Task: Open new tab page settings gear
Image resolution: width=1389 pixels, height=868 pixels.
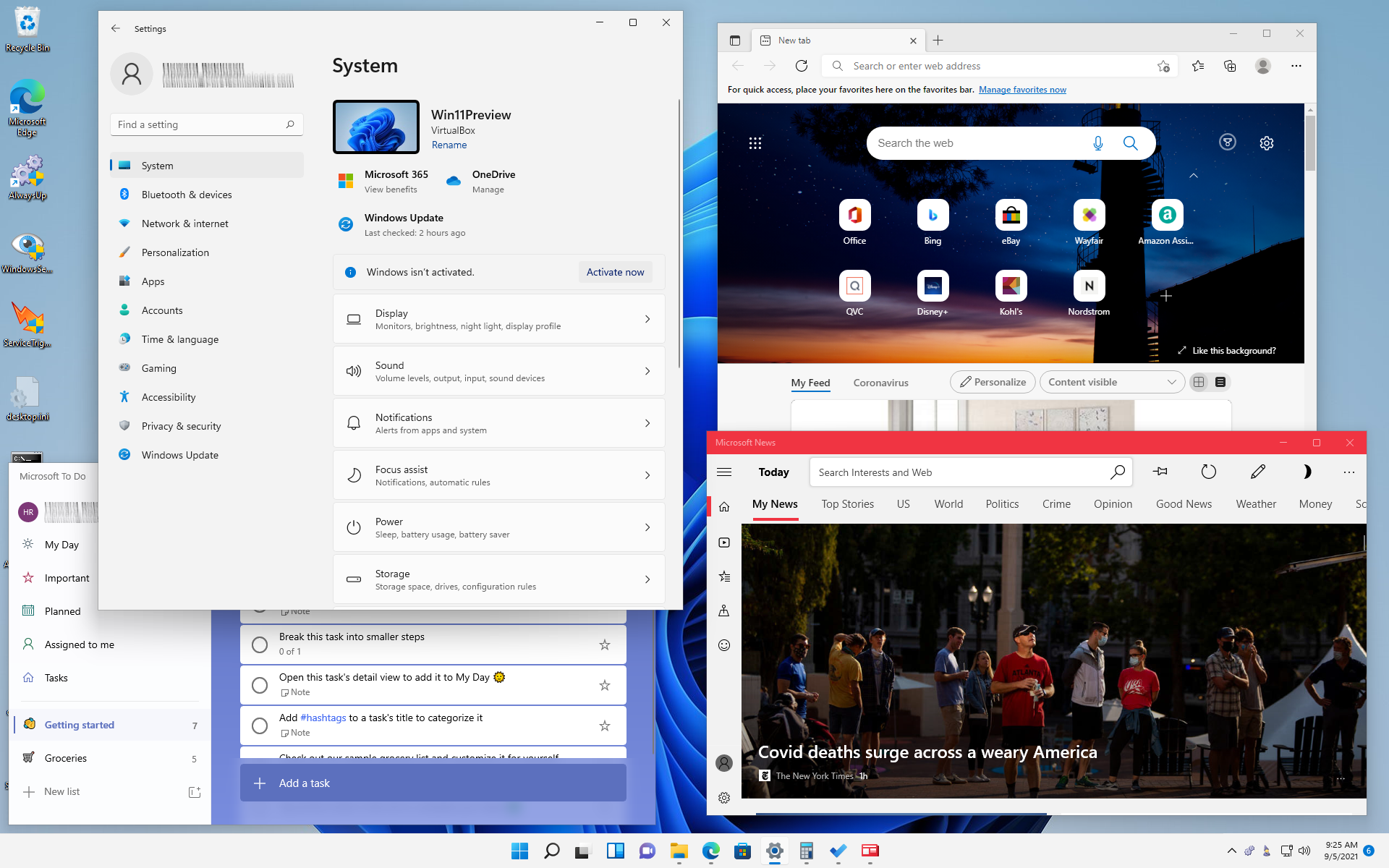Action: click(x=1267, y=143)
